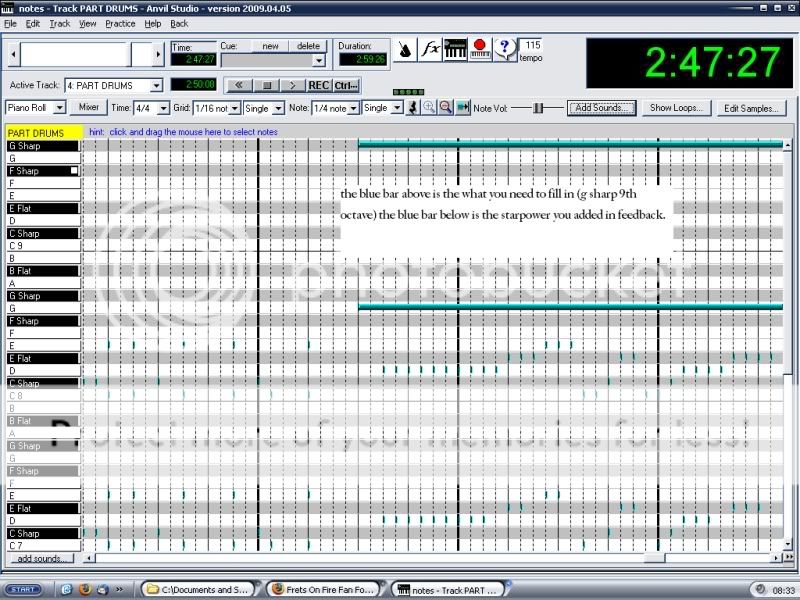Click the stop square button
The height and width of the screenshot is (600, 800).
(266, 85)
